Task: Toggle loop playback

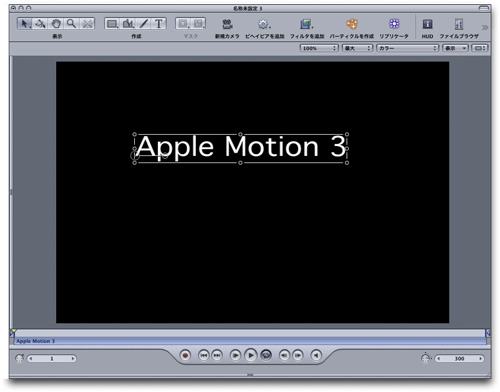Action: (x=266, y=355)
